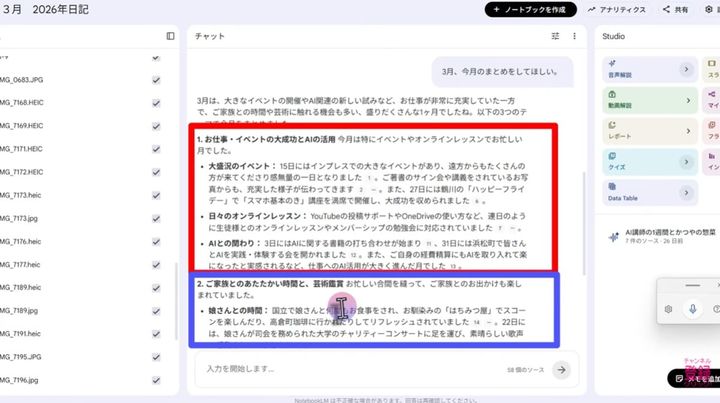Select the MG_7189.jpg source name
Image resolution: width=720 pixels, height=403 pixels.
coord(19,311)
